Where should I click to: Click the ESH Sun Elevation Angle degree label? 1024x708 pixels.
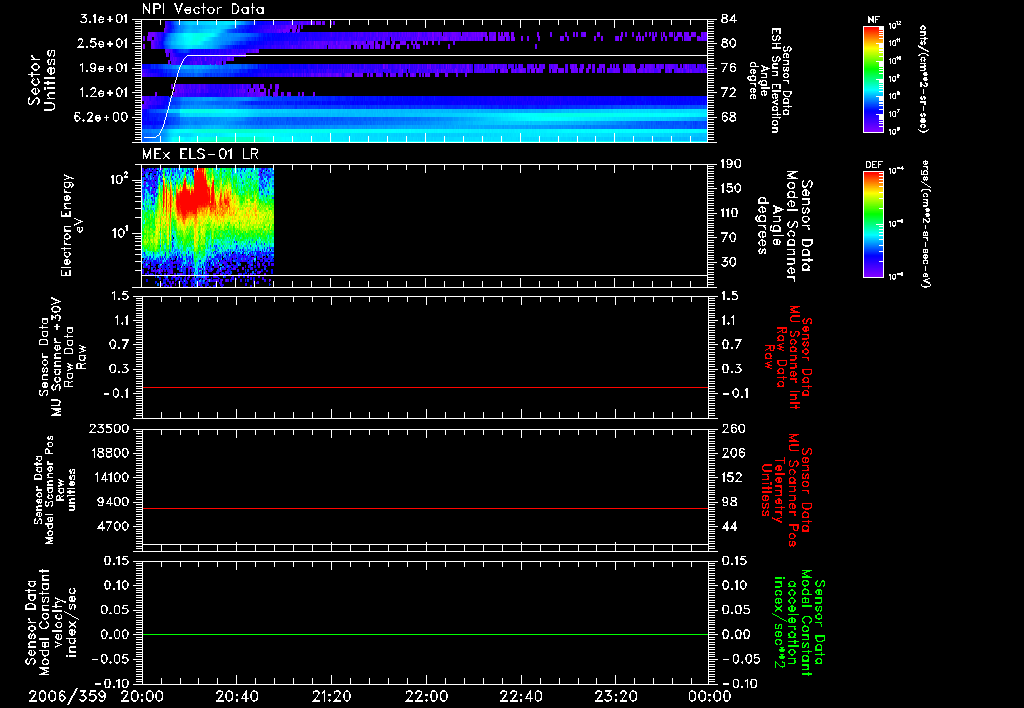[769, 80]
